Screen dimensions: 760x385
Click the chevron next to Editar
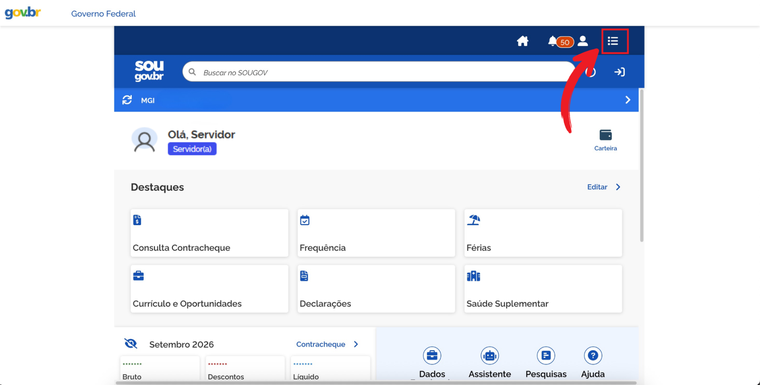pyautogui.click(x=618, y=187)
